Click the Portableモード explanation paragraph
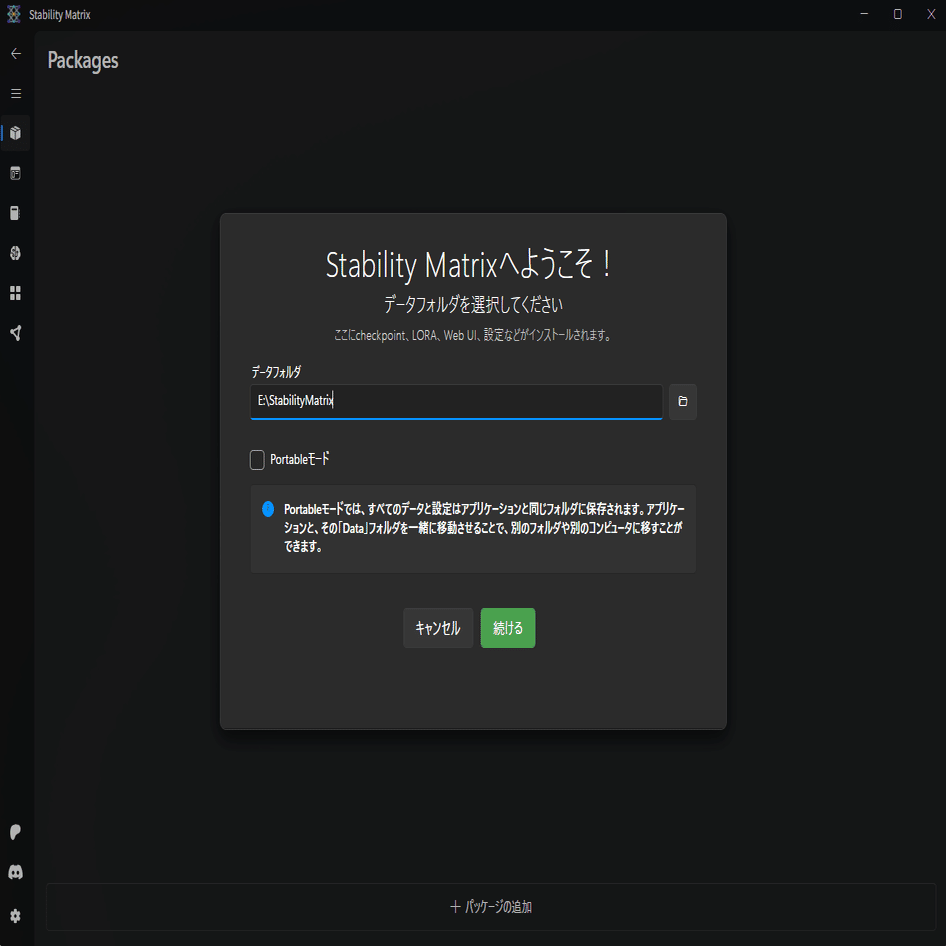946x946 pixels. click(484, 528)
